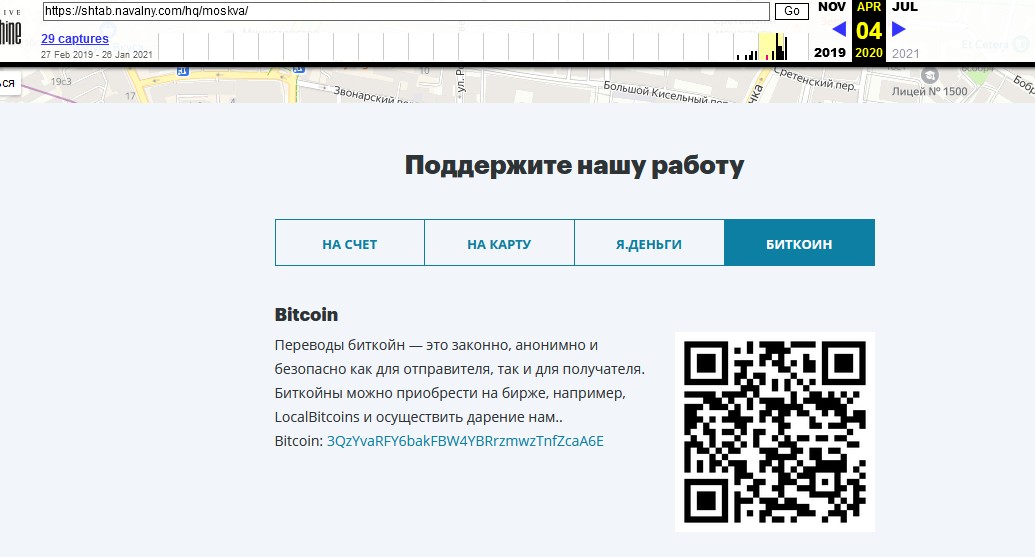Viewport: 1035px width, 557px height.
Task: Click 'Звонарский' street label on map
Action: [x=375, y=96]
